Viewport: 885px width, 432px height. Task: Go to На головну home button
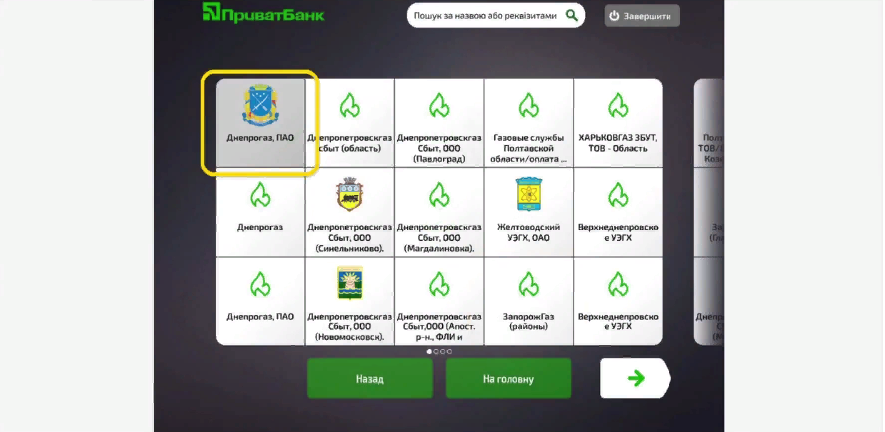pyautogui.click(x=508, y=379)
